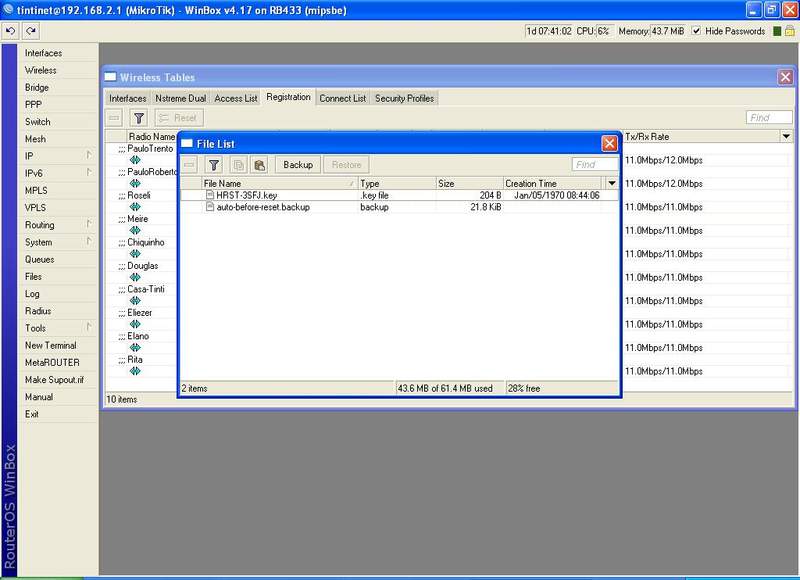800x580 pixels.
Task: Click the registration arrow icon under Meire
Action: click(x=135, y=230)
